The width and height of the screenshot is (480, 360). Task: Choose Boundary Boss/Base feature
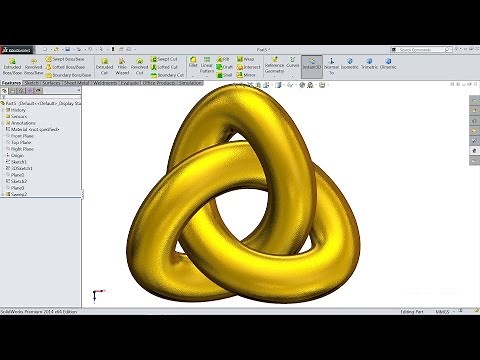coord(68,75)
